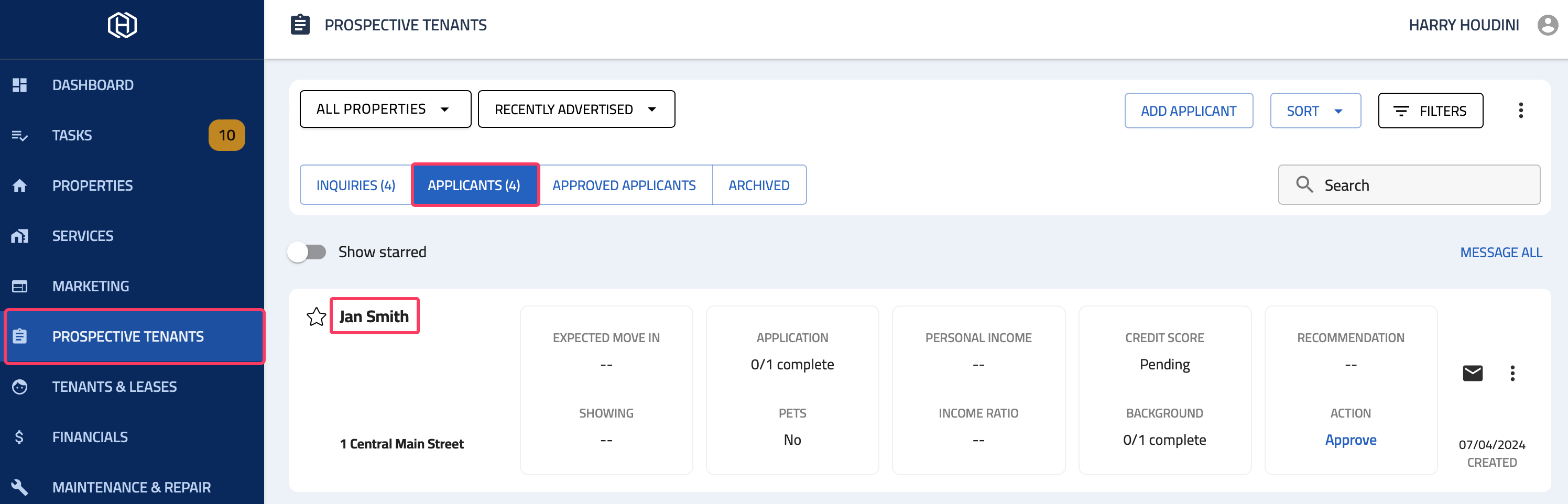The height and width of the screenshot is (504, 1568).
Task: Go to Dashboard in sidebar
Action: tap(132, 85)
